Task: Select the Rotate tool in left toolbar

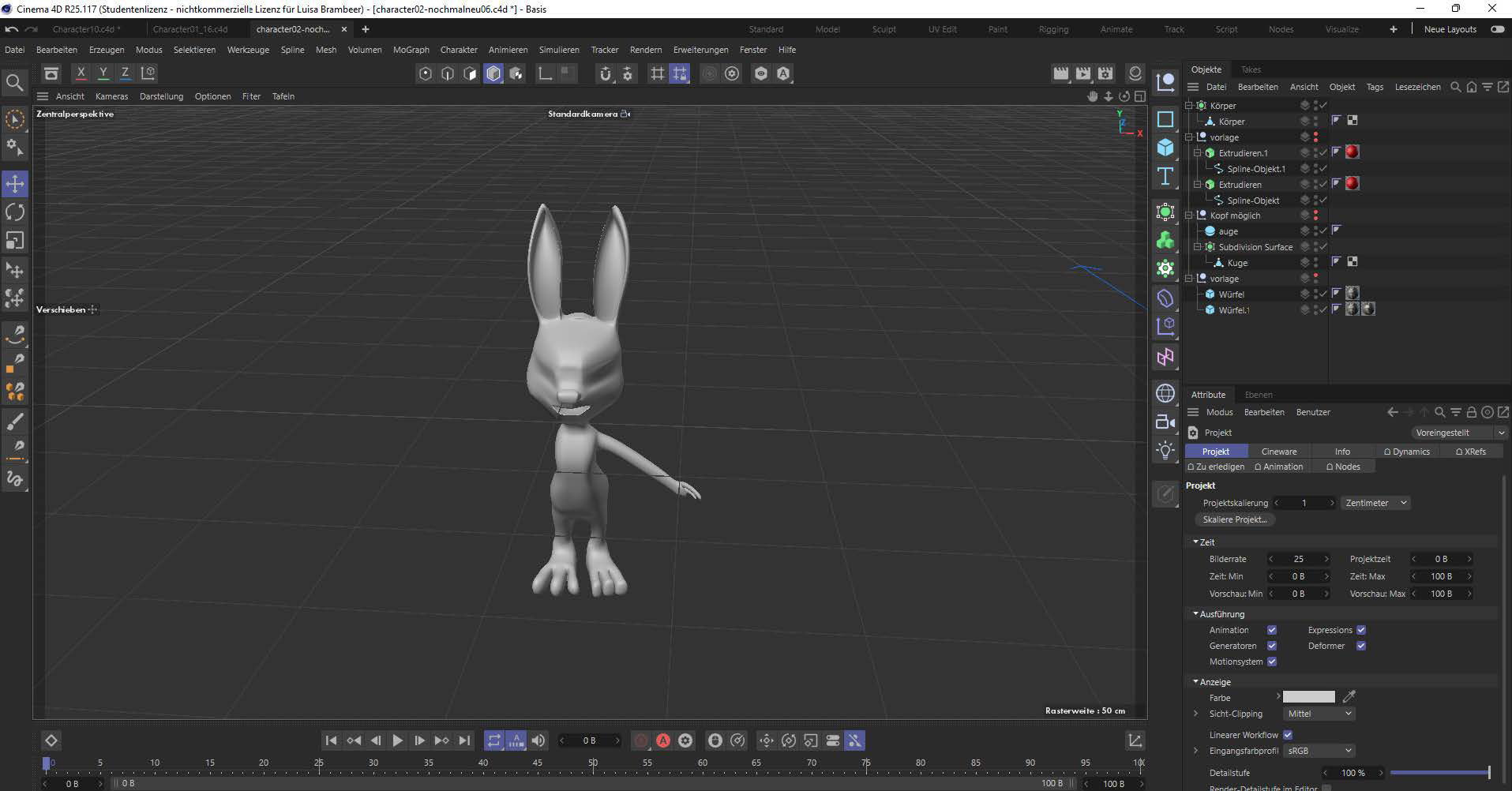Action: coord(15,212)
